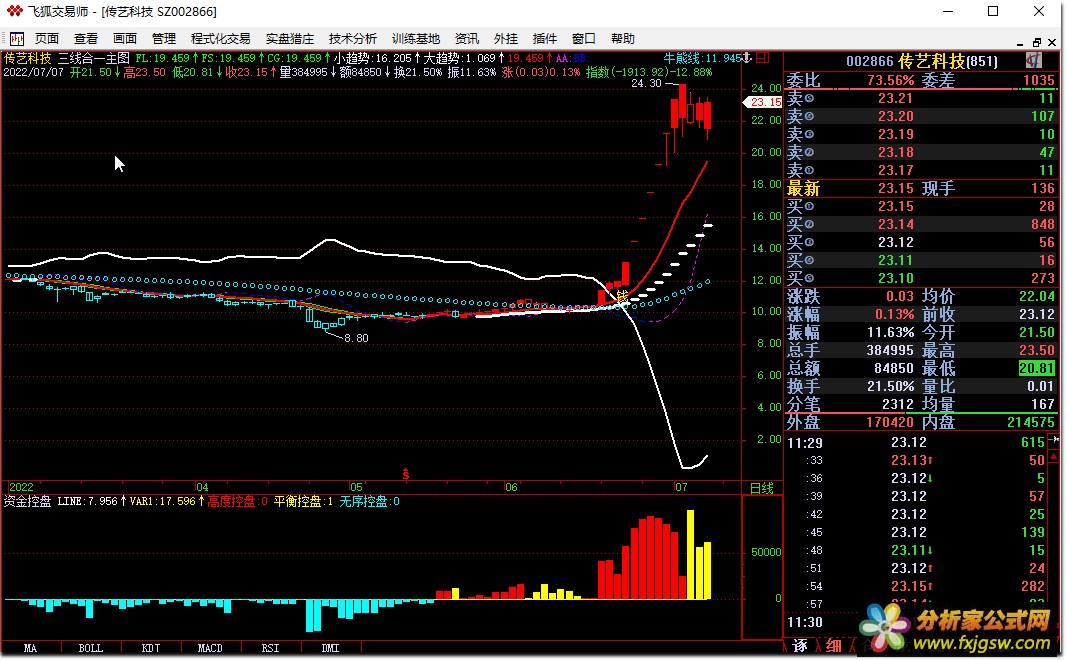This screenshot has width=1067, height=660.
Task: Click the red up-triangle in trade list scrollbar
Action: 1055,458
